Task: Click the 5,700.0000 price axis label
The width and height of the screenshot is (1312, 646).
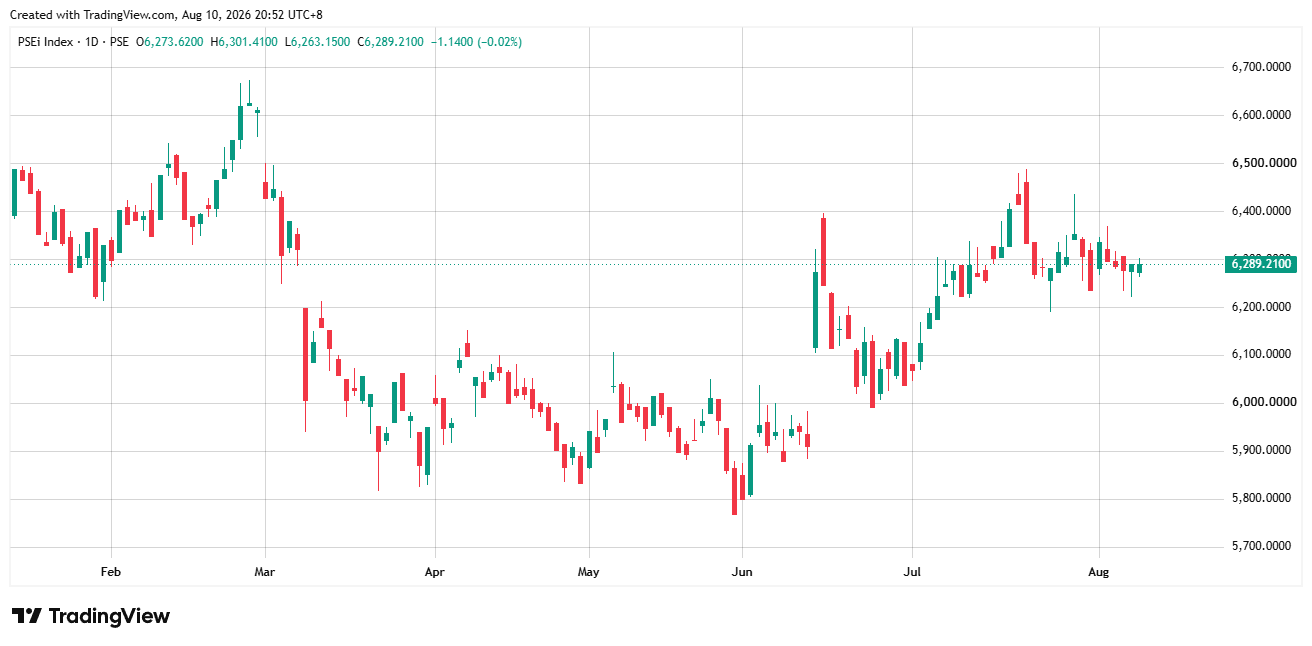Action: click(x=1260, y=547)
